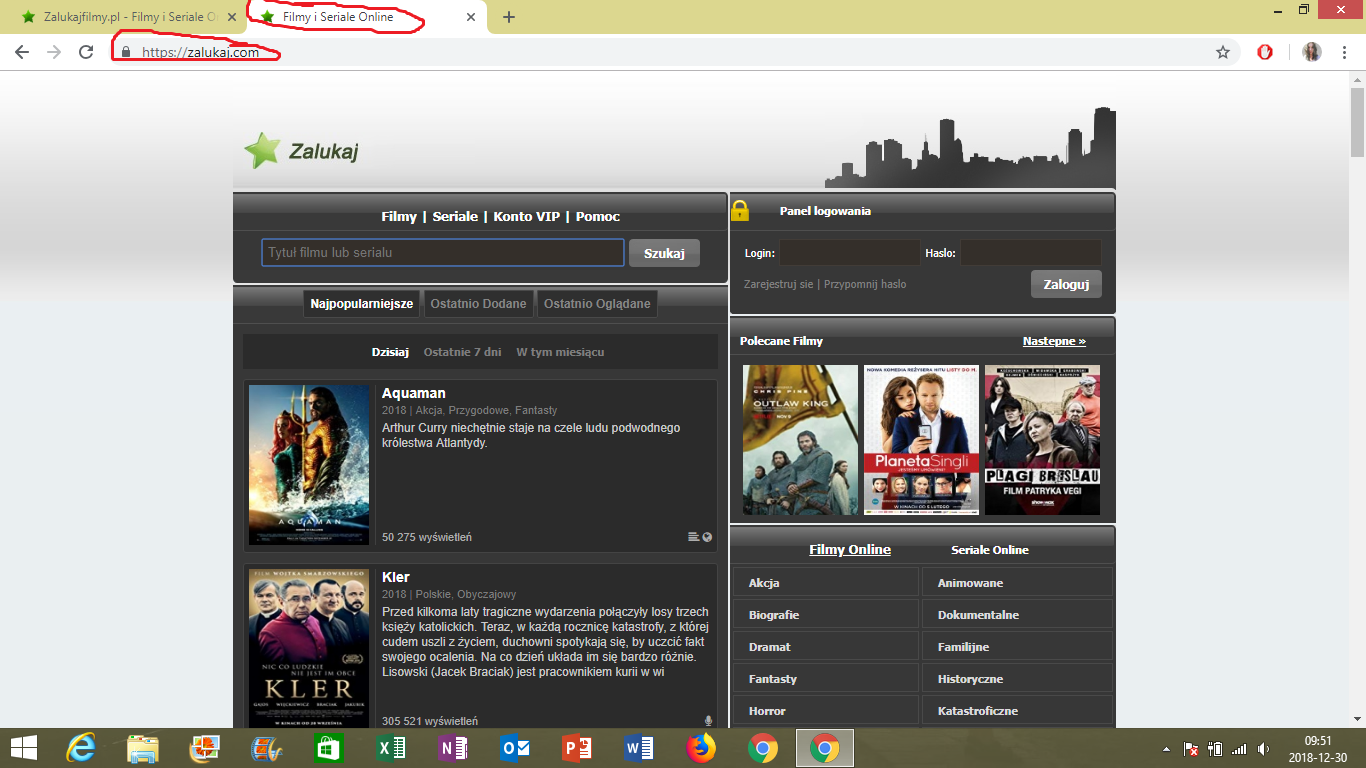This screenshot has width=1366, height=768.
Task: Click the subtitles lines icon in Aquaman's row
Action: 694,537
